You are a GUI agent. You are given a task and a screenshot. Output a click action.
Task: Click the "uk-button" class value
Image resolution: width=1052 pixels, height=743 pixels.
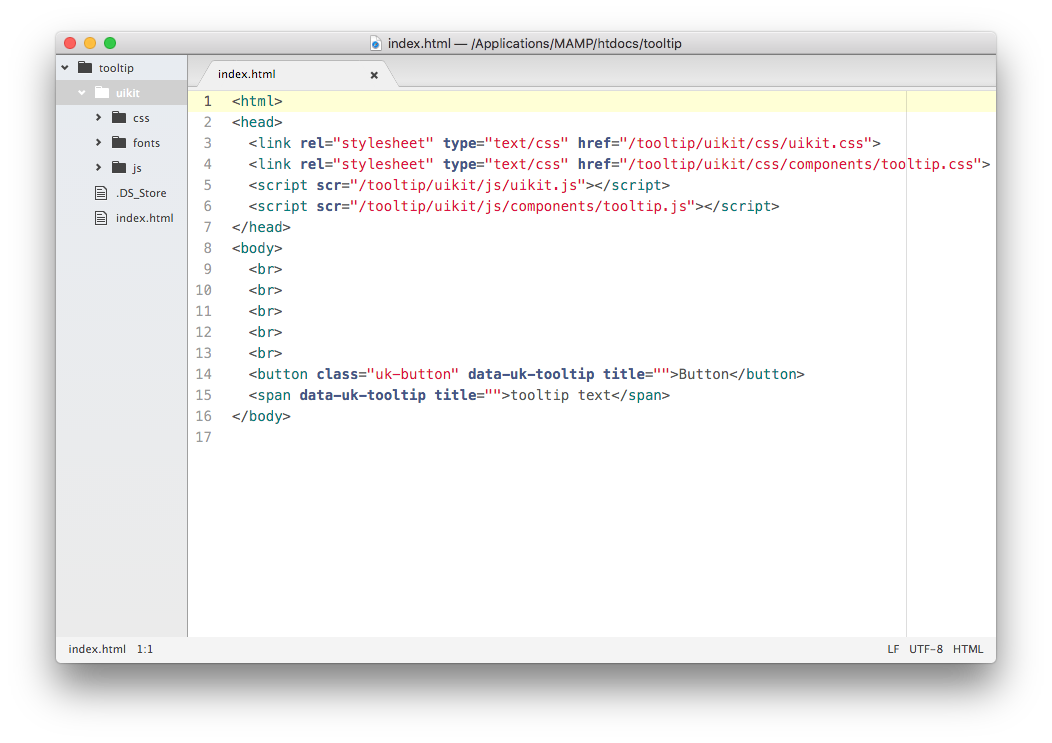(413, 375)
